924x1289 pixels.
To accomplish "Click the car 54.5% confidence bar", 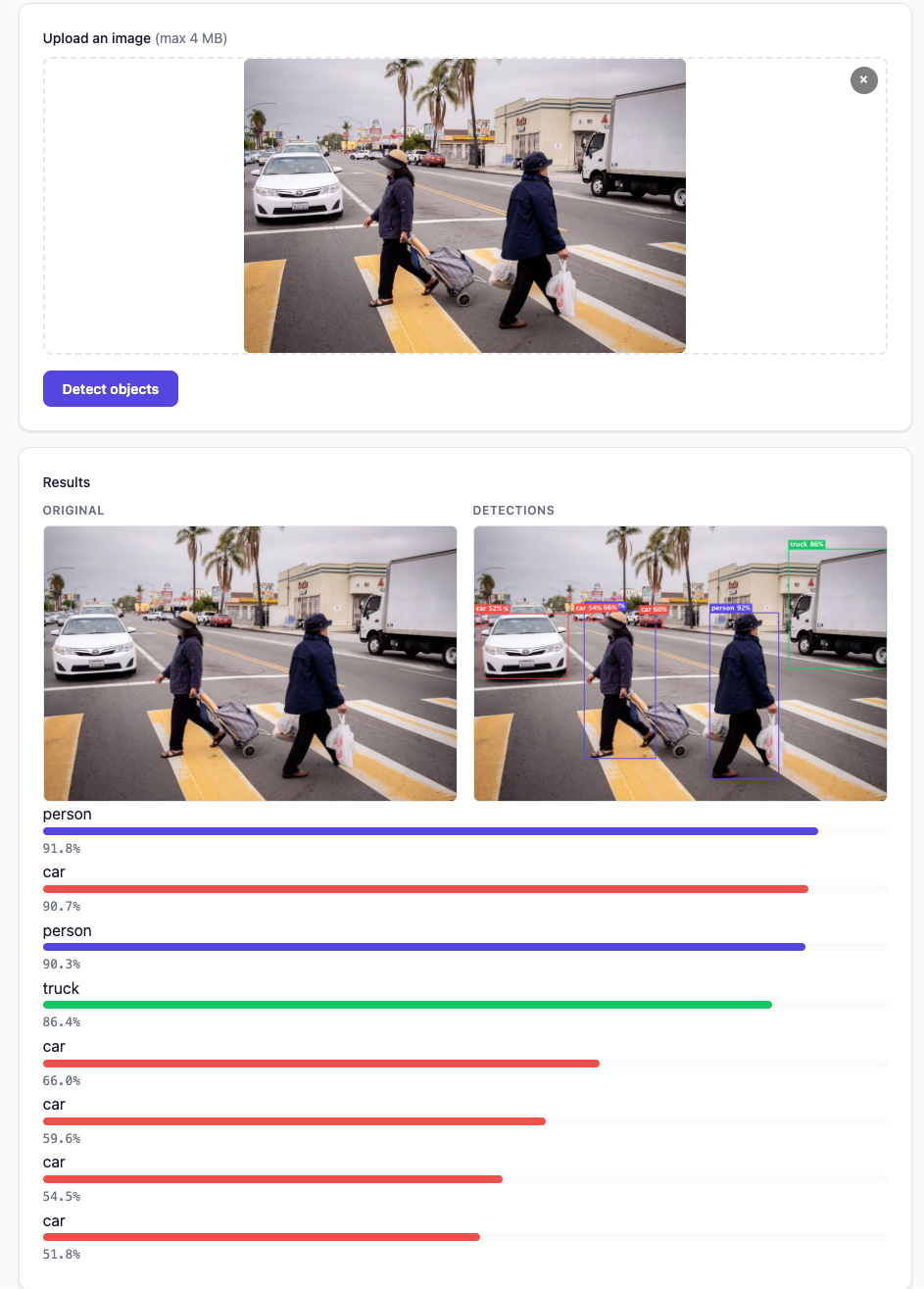I will (272, 1179).
